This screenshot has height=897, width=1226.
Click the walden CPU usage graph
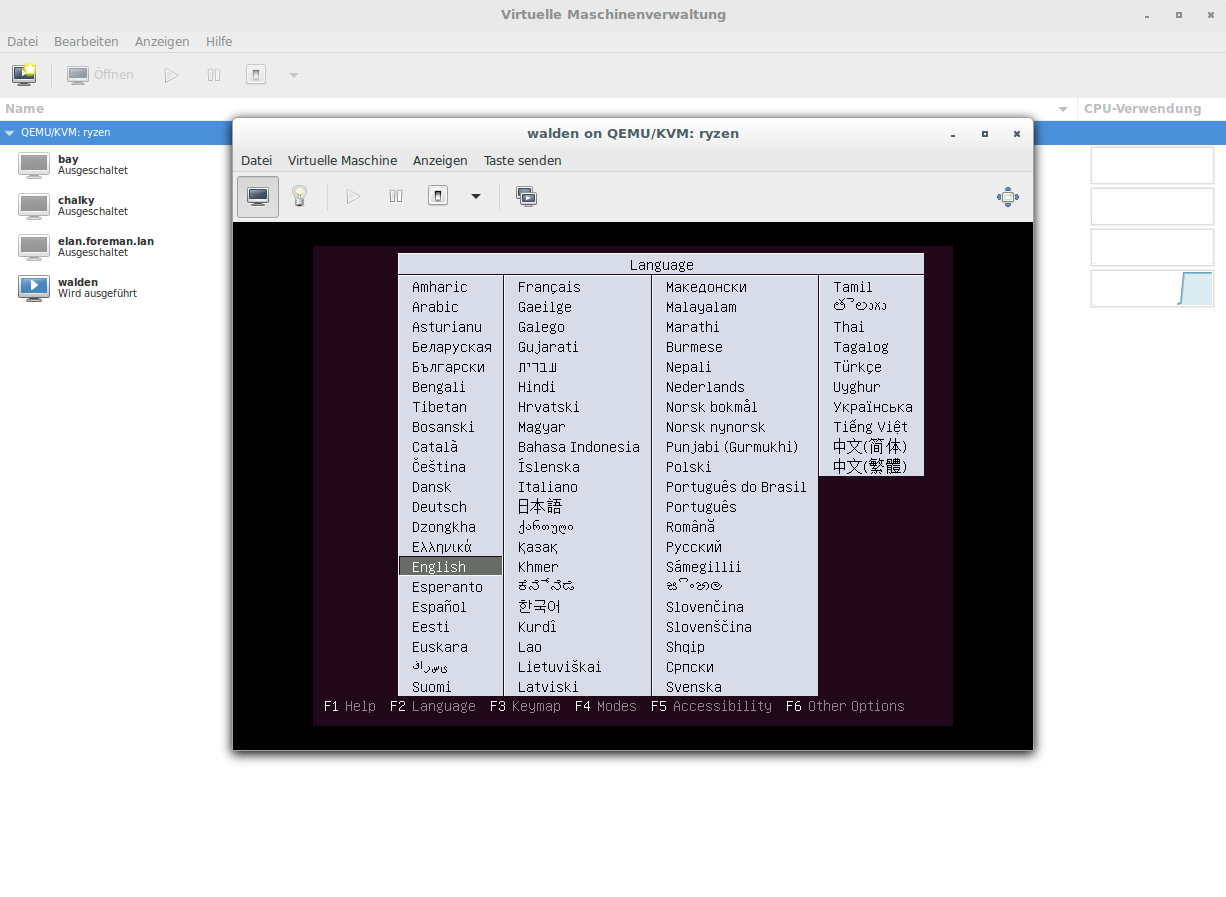point(1152,288)
